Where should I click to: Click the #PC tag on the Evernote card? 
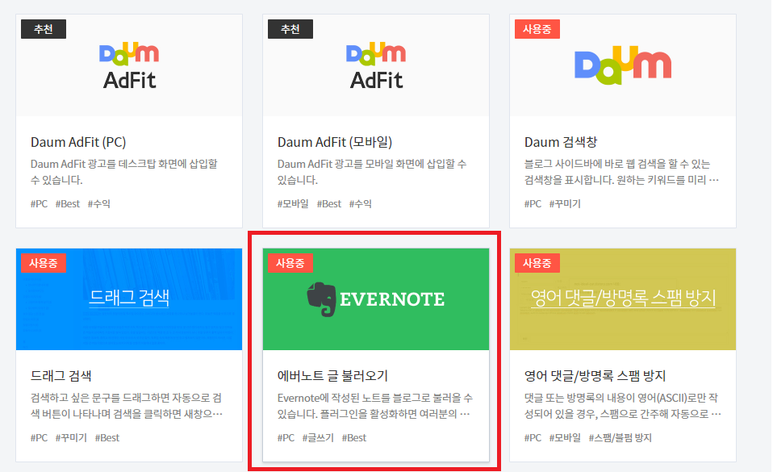(x=286, y=437)
